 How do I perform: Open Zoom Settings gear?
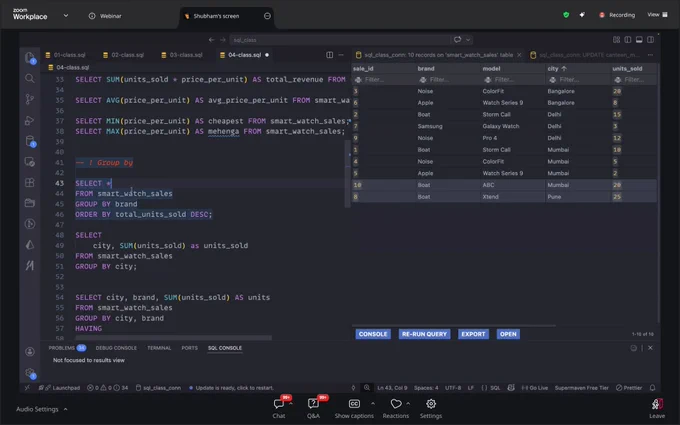pyautogui.click(x=431, y=404)
